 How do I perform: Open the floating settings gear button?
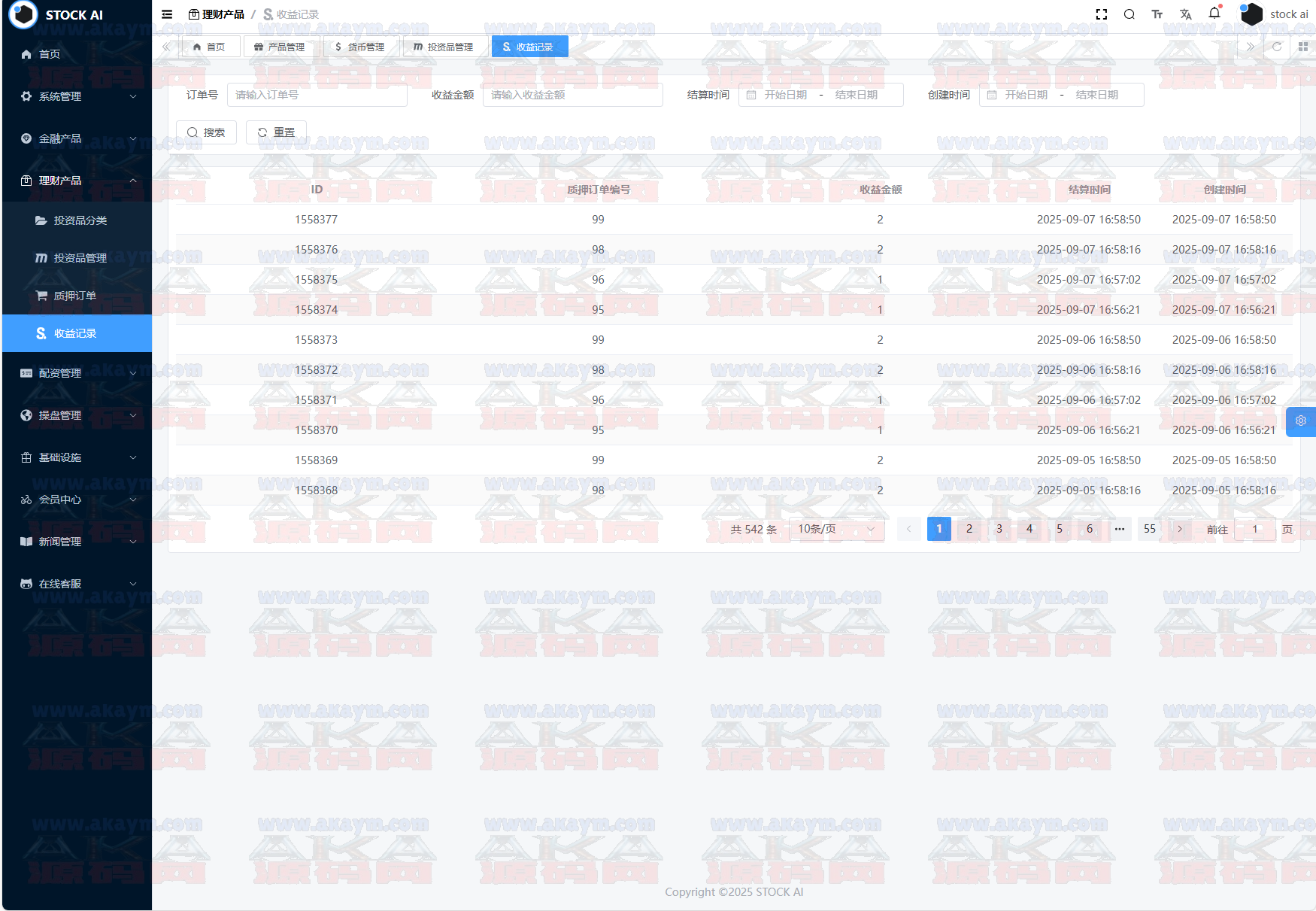click(x=1301, y=421)
